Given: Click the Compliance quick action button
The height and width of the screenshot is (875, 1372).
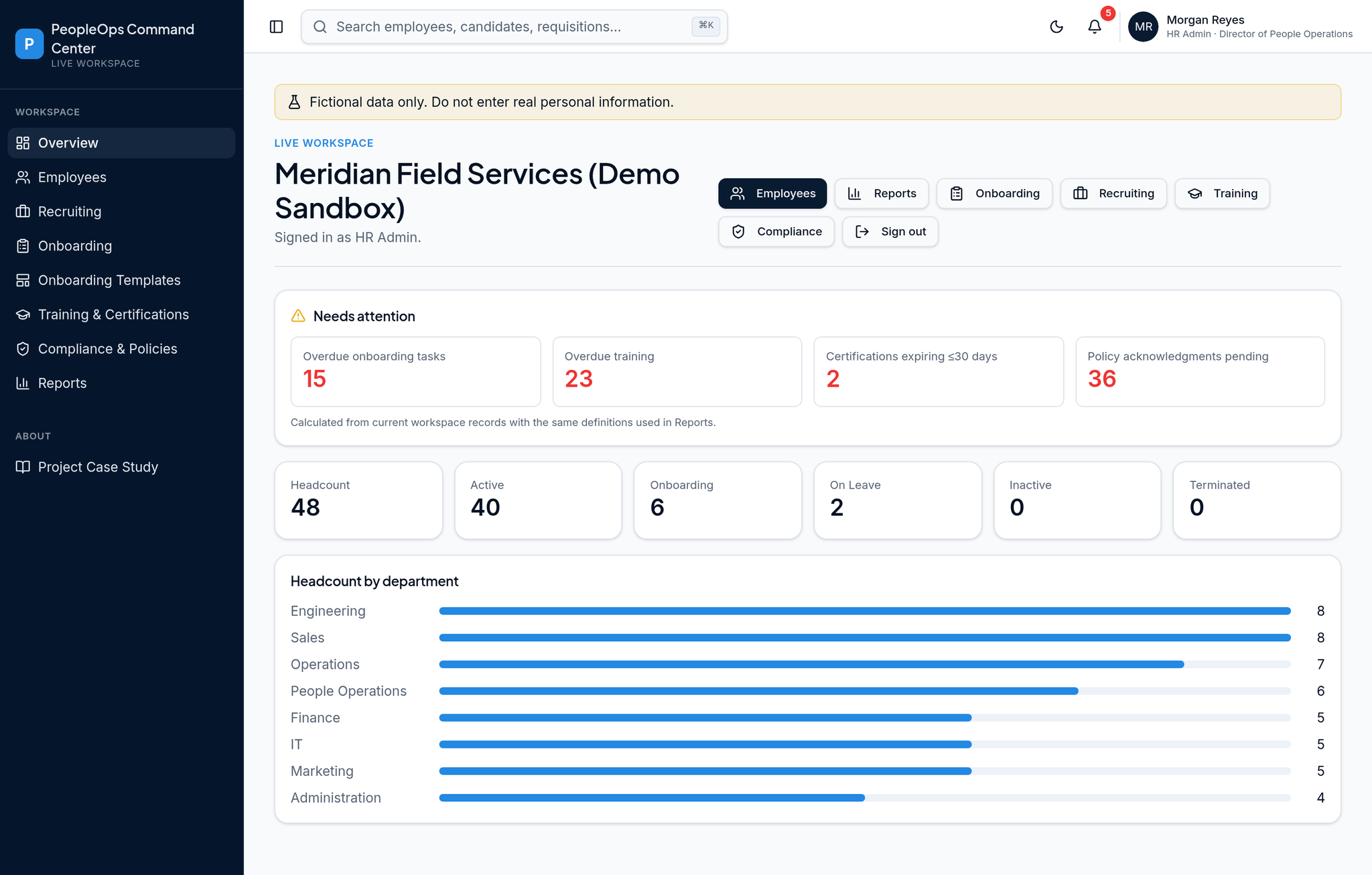Looking at the screenshot, I should 776,232.
